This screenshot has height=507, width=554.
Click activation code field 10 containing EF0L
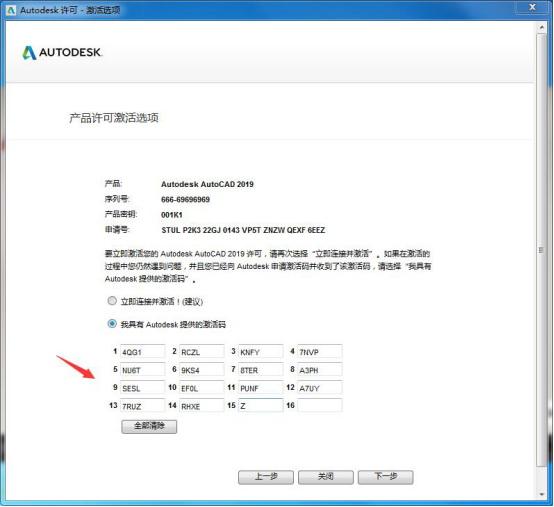pyautogui.click(x=202, y=388)
